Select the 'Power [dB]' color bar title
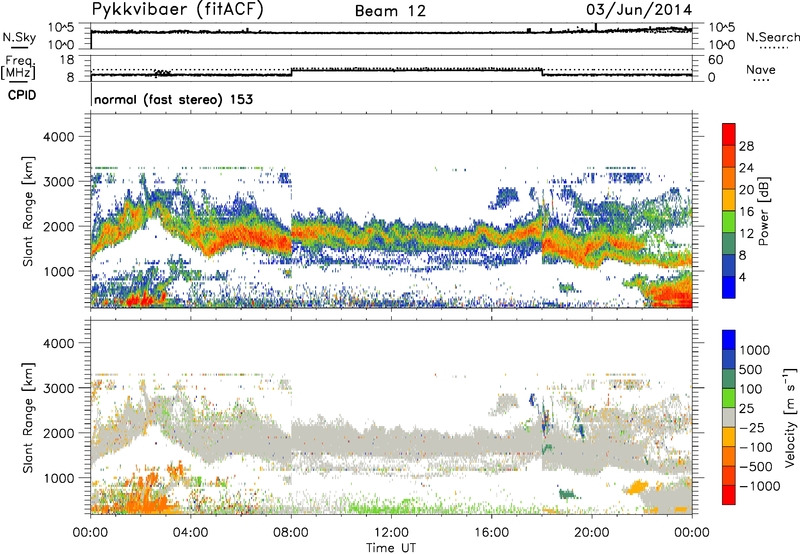The image size is (800, 554). 764,211
